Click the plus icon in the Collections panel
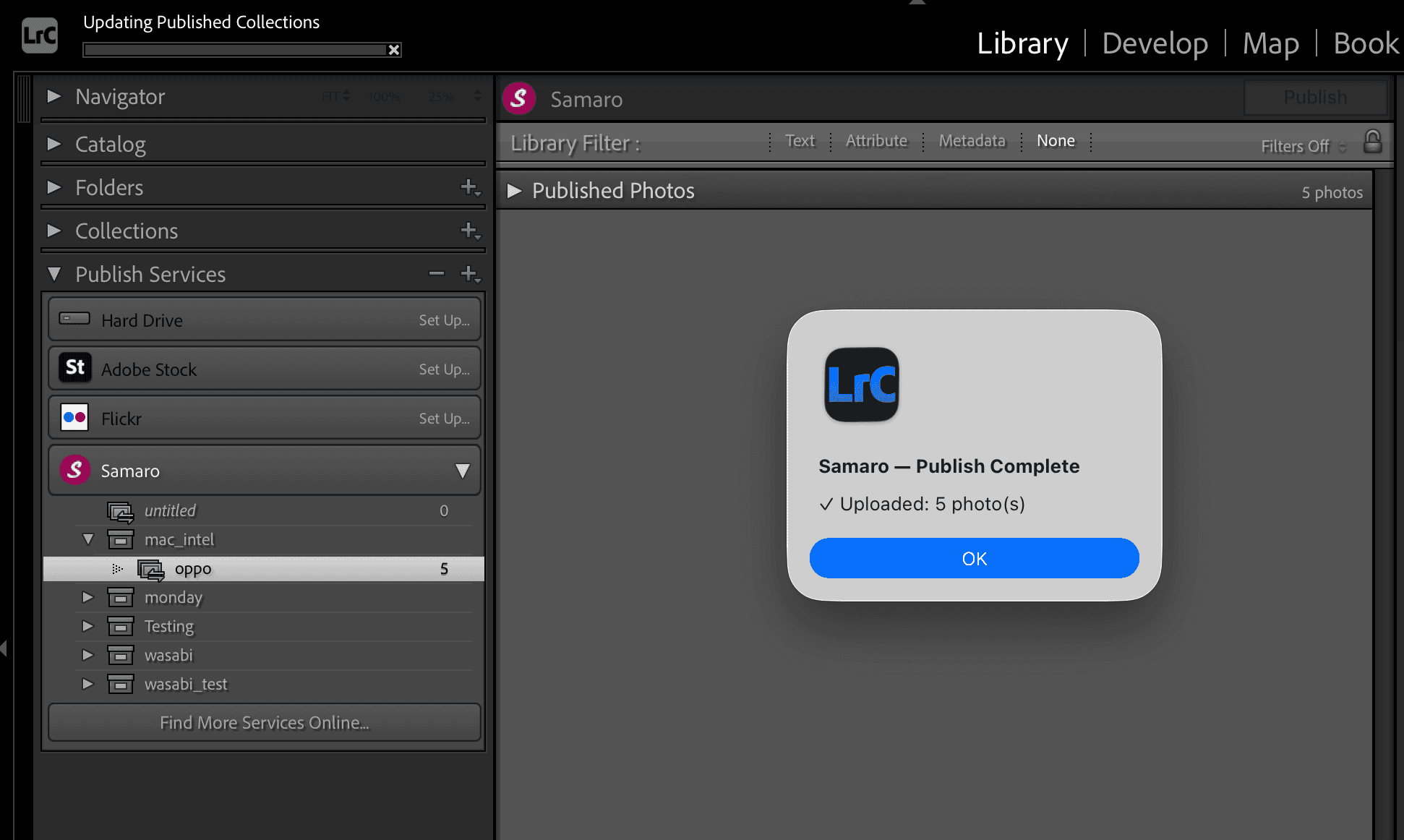The width and height of the screenshot is (1404, 840). coord(470,231)
